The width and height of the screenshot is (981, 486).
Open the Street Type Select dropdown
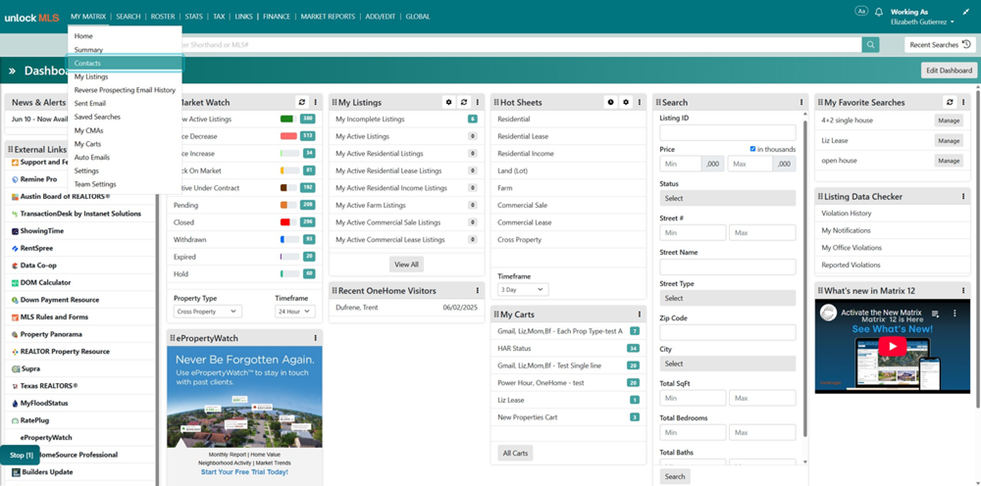728,298
